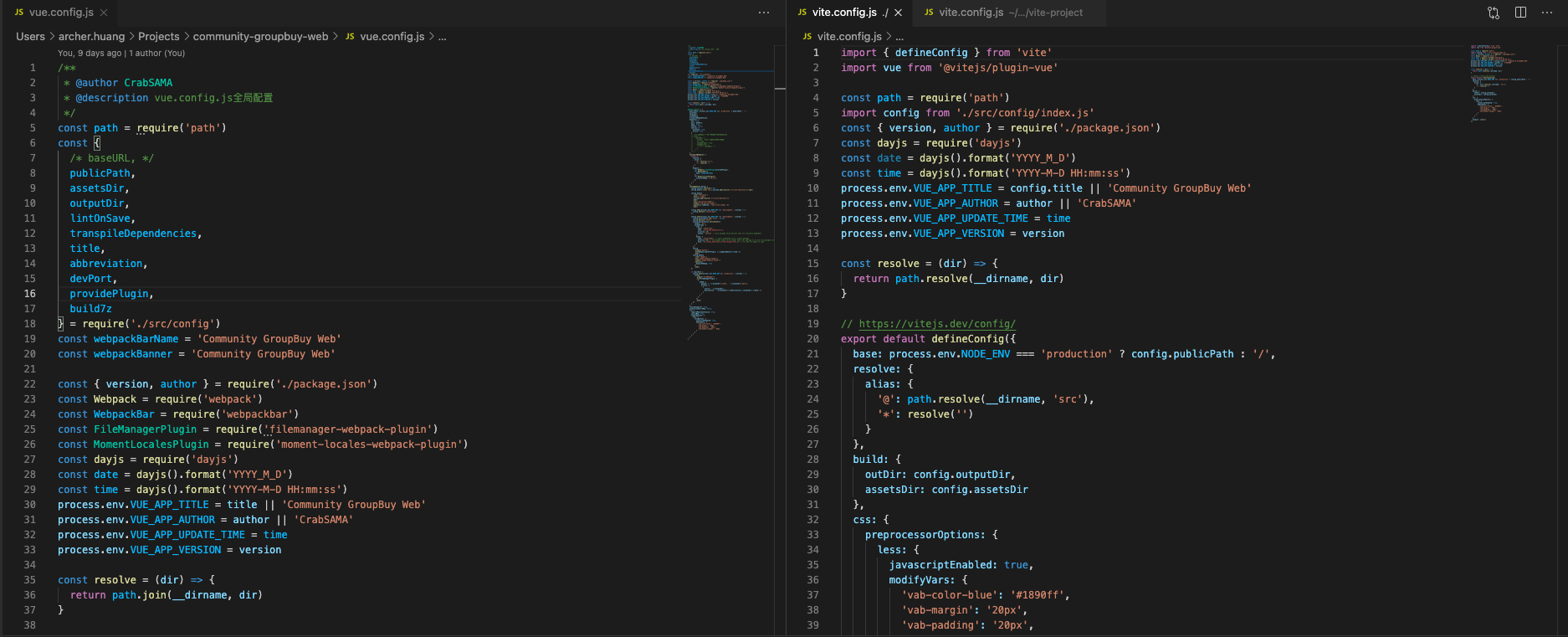Select the vite.config.js ./ tab

(850, 13)
